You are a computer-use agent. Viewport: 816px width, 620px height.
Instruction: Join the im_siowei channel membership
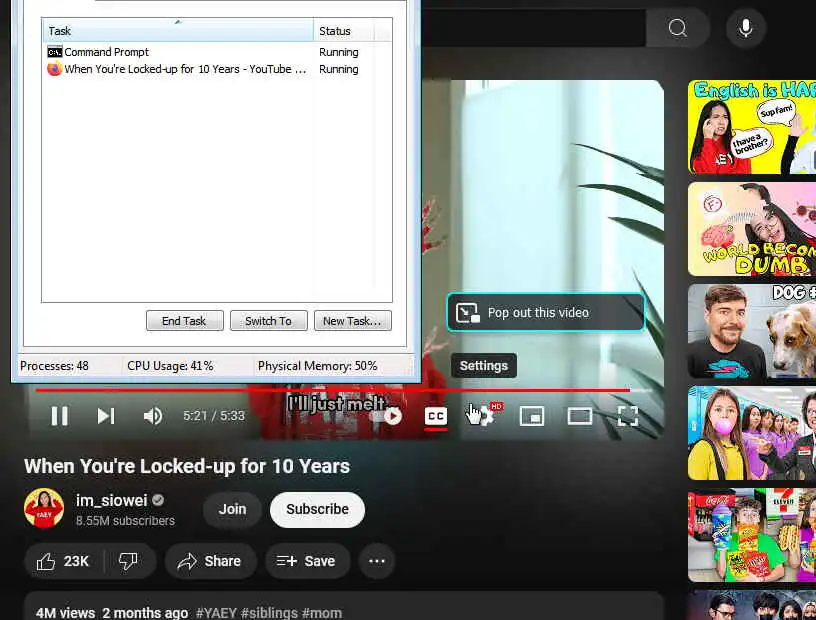pyautogui.click(x=232, y=509)
